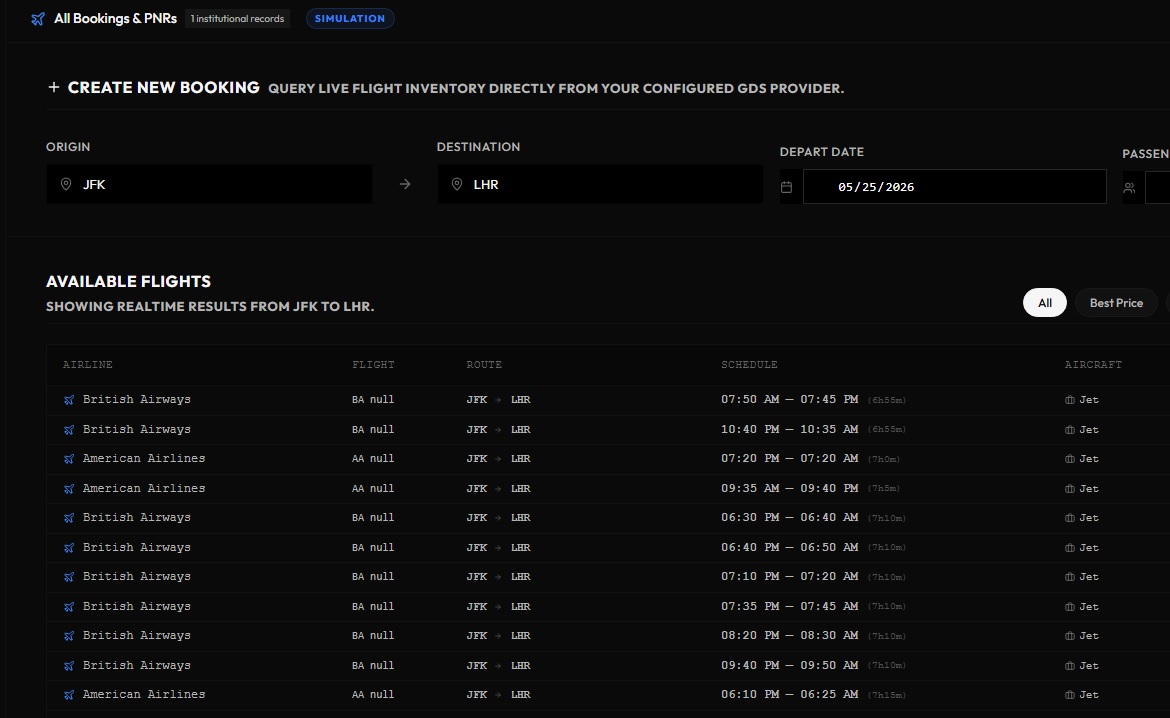Click the SCHEDULE column header
Screen dimensions: 1170x718
pos(749,365)
